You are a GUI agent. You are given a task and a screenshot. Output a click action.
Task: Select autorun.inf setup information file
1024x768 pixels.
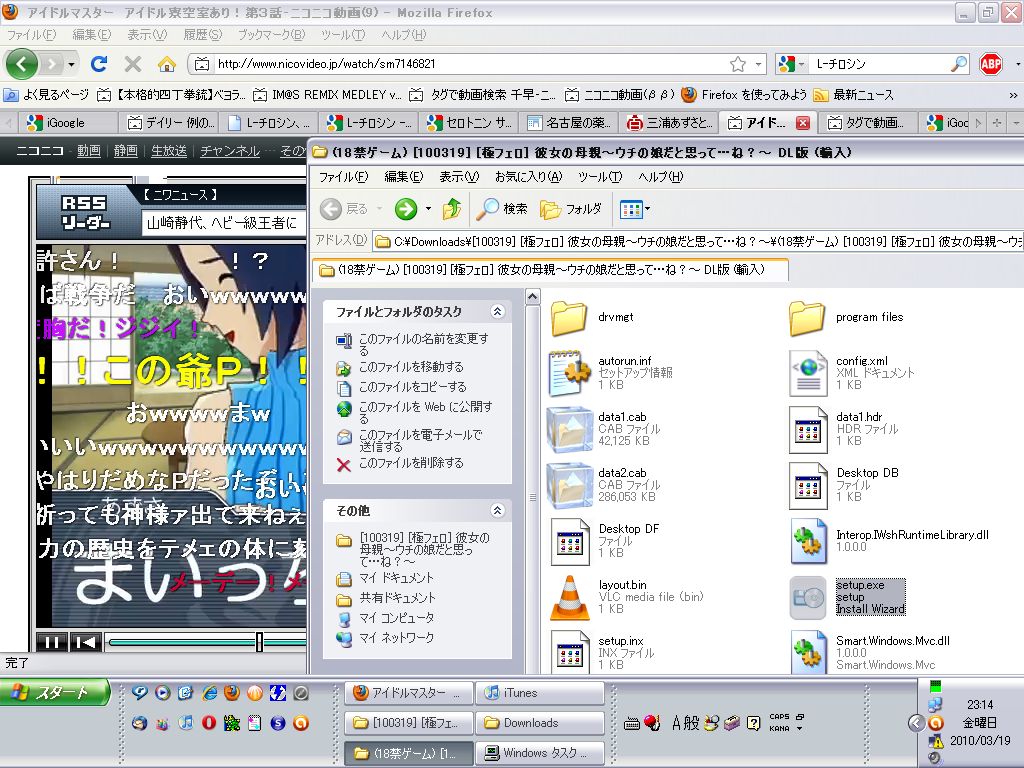tap(611, 373)
